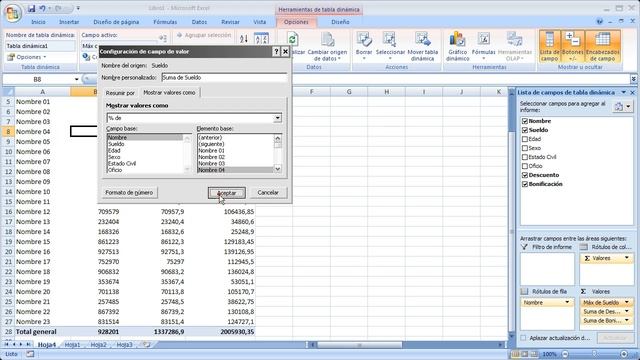The height and width of the screenshot is (360, 640).
Task: Click Cambiar origen de datos icon
Action: pos(327,47)
